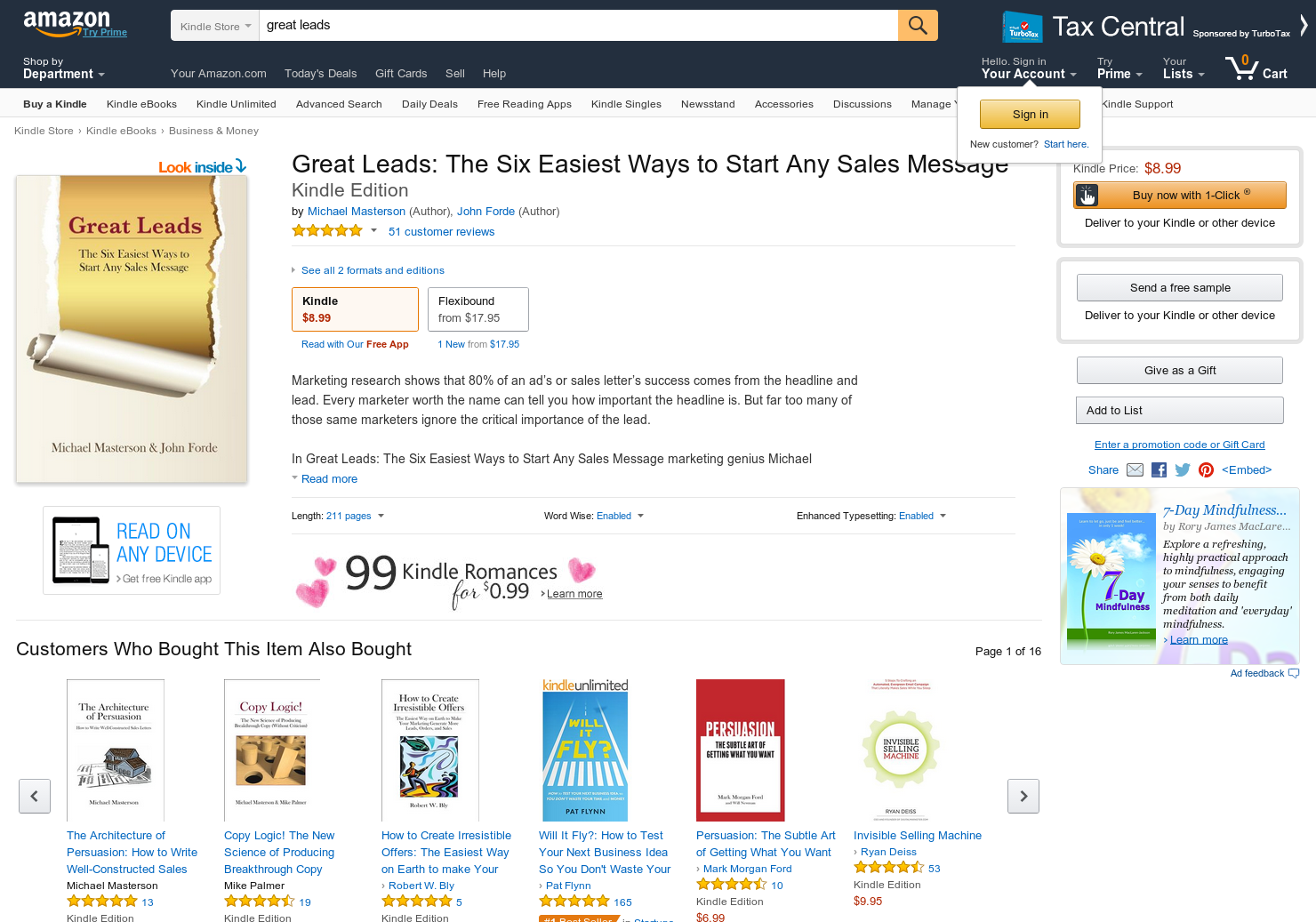Select the Flexibound format option
The image size is (1316, 922).
click(478, 309)
